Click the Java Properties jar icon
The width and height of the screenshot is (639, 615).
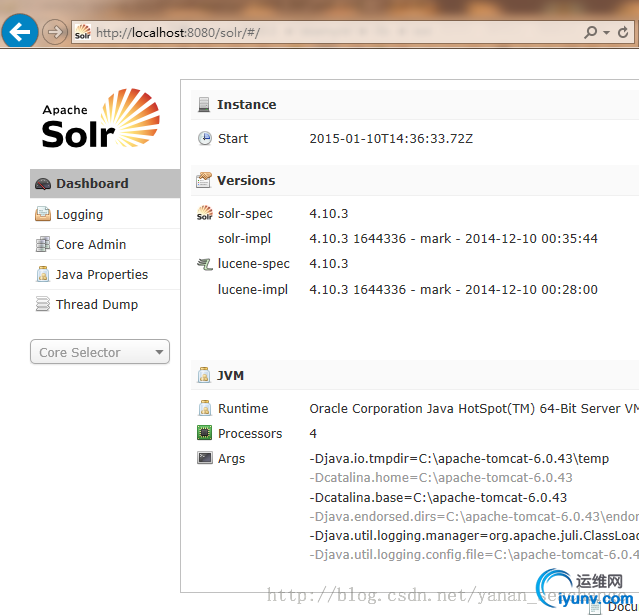click(x=43, y=274)
